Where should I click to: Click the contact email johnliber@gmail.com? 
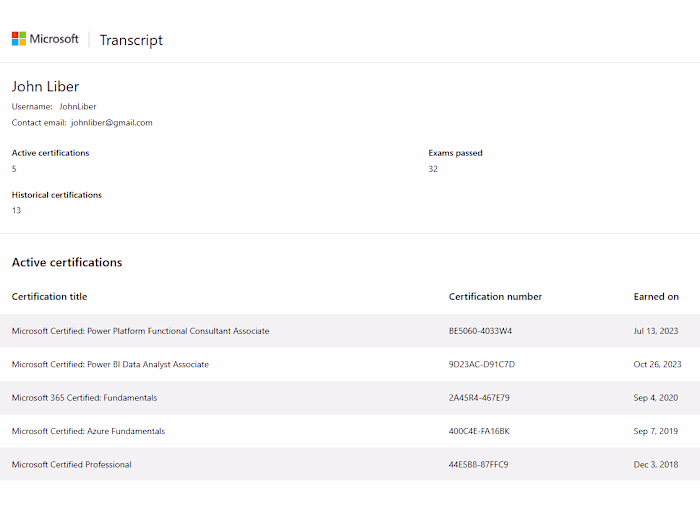(111, 123)
